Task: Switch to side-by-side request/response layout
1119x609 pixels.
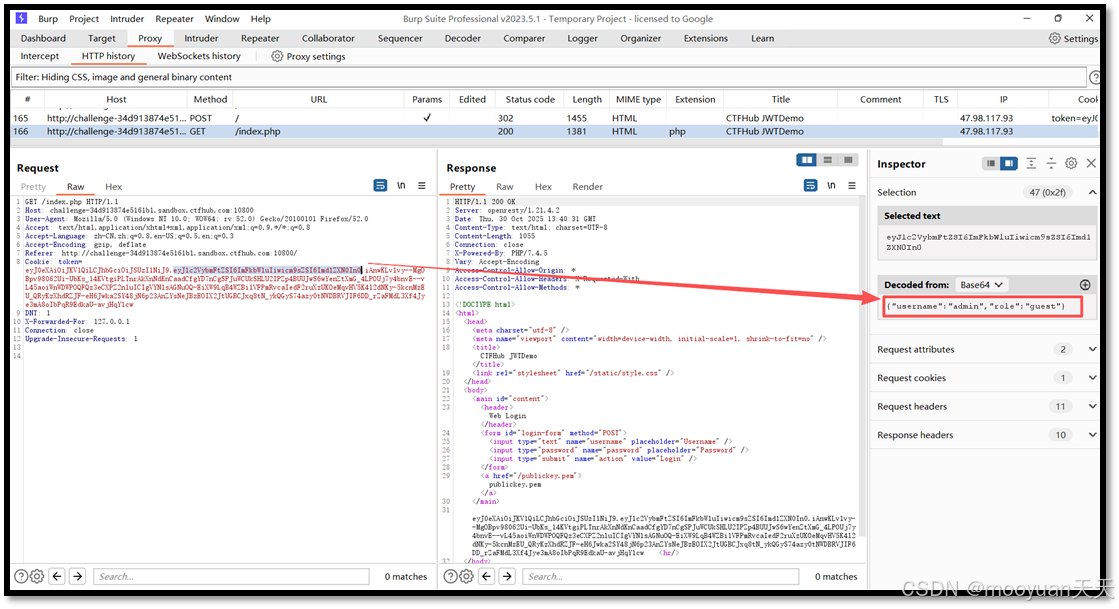Action: [x=807, y=160]
